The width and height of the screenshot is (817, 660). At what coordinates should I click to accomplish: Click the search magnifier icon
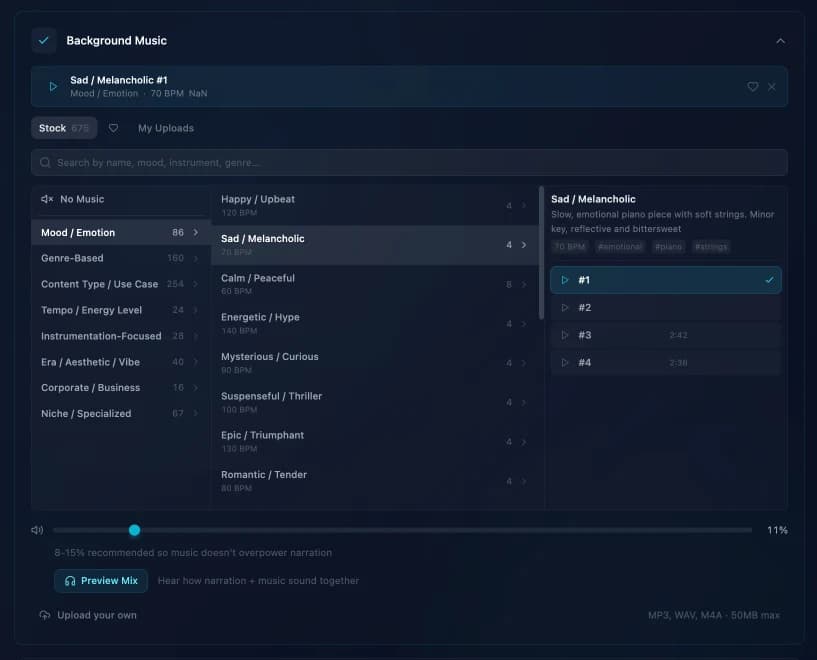pos(45,163)
